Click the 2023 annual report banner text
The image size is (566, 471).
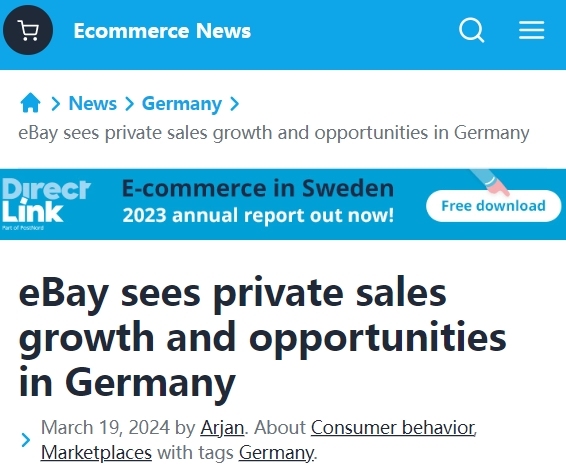point(258,215)
